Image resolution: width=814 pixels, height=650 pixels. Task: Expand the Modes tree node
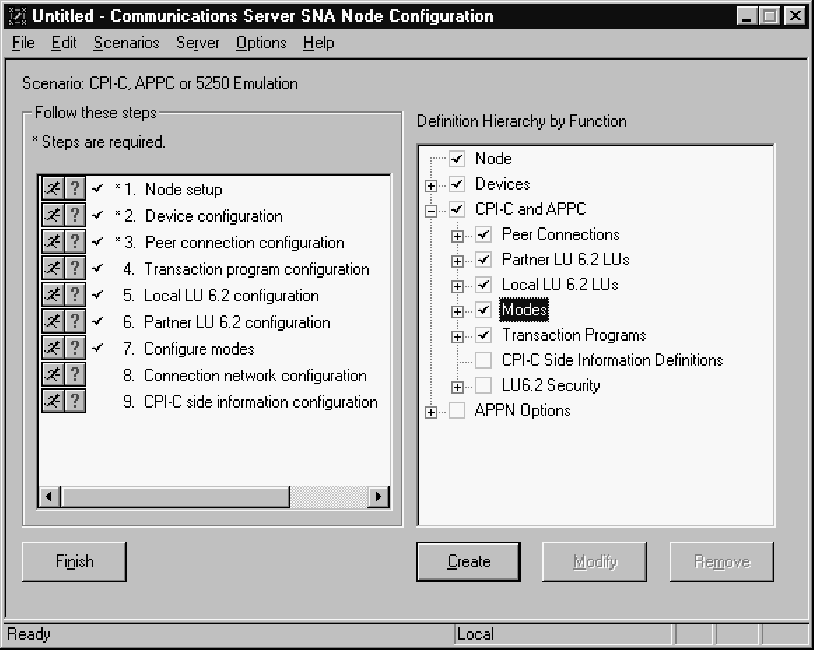[x=457, y=312]
